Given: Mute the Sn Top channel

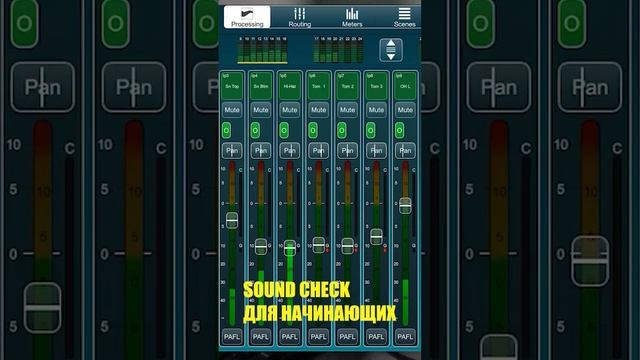Looking at the screenshot, I should pyautogui.click(x=232, y=110).
